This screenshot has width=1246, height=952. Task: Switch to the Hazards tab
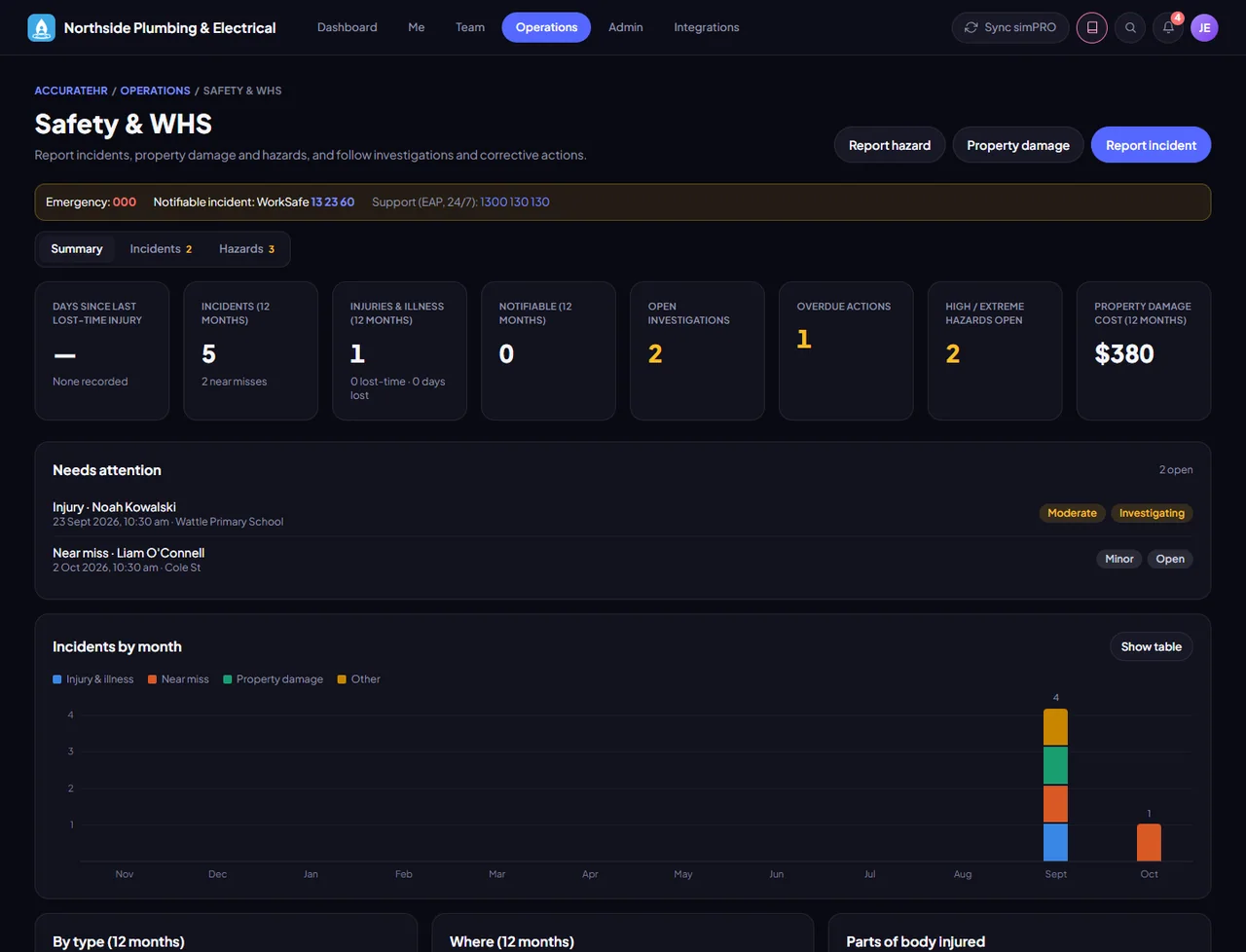coord(246,249)
